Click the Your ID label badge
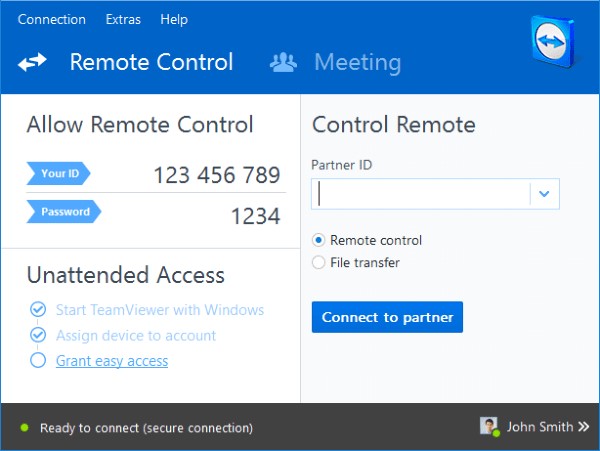 tap(58, 174)
